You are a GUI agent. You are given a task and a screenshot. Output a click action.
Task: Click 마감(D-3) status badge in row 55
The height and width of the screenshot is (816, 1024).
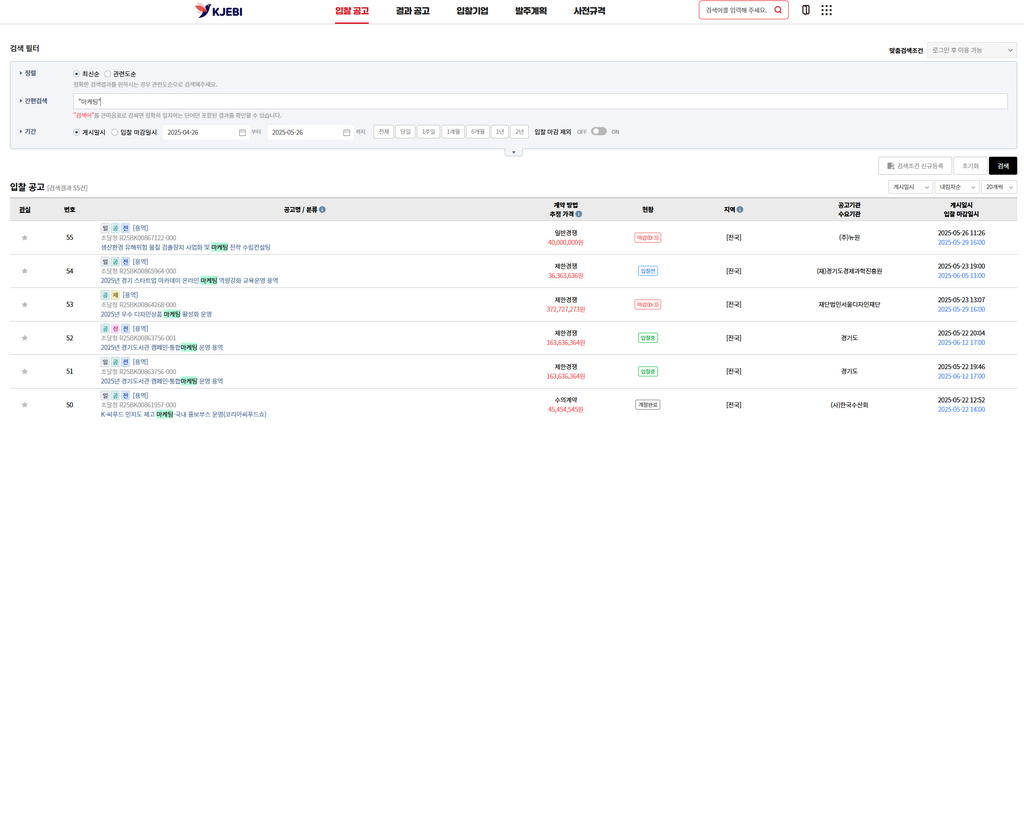click(x=647, y=238)
